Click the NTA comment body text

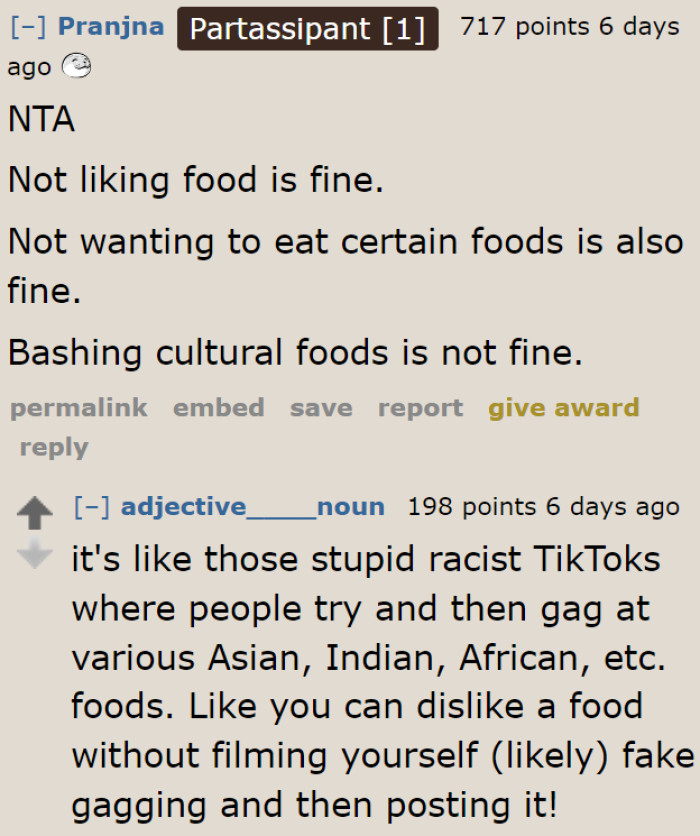click(41, 119)
